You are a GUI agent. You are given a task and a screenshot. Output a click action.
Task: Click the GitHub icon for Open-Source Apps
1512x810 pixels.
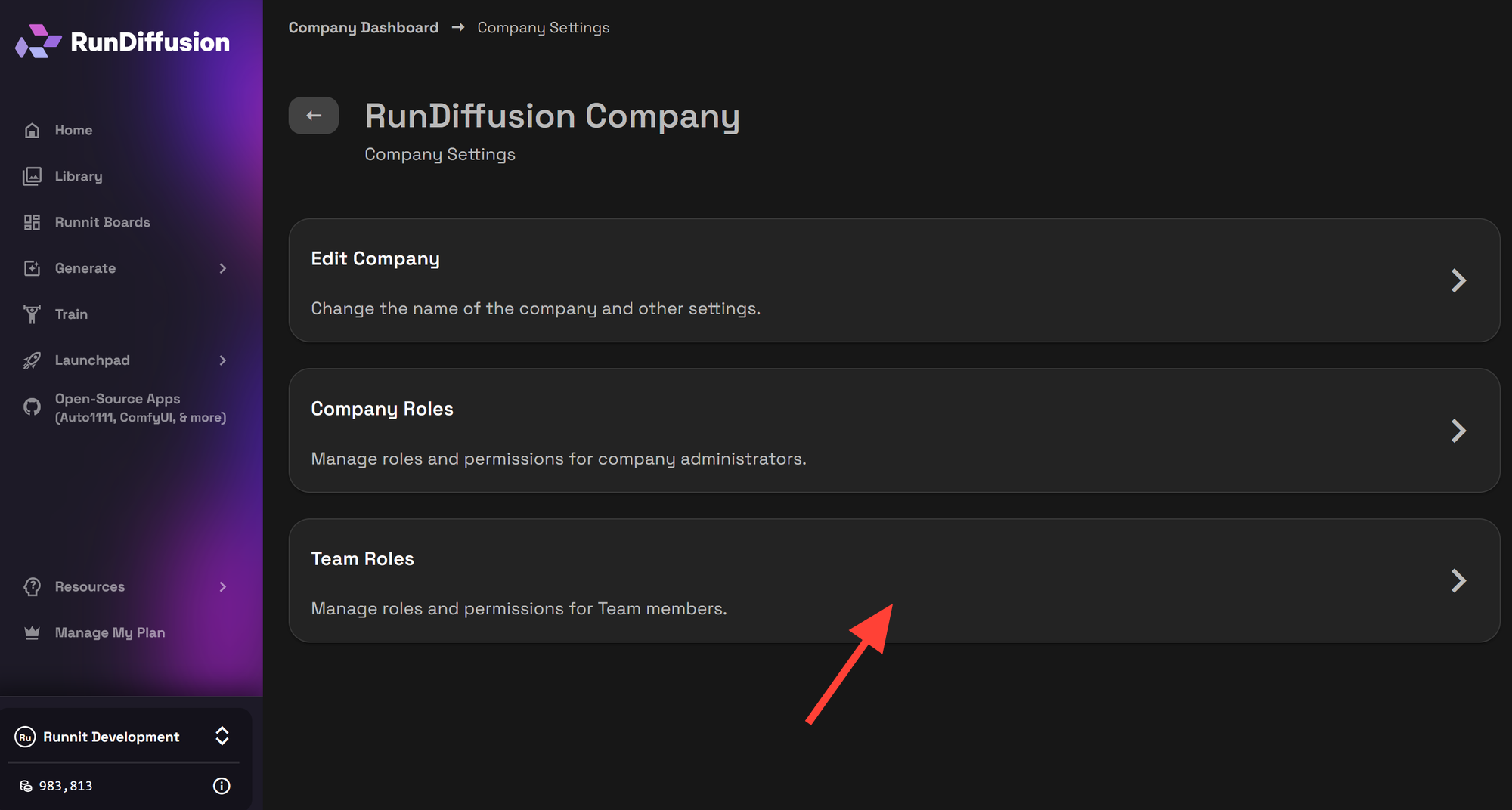[x=32, y=407]
